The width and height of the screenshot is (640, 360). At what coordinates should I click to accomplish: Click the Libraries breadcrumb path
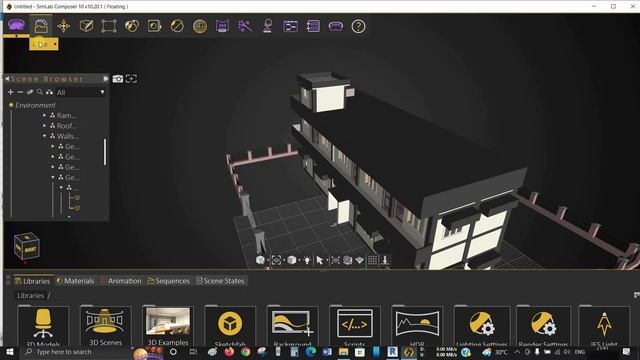click(x=30, y=296)
